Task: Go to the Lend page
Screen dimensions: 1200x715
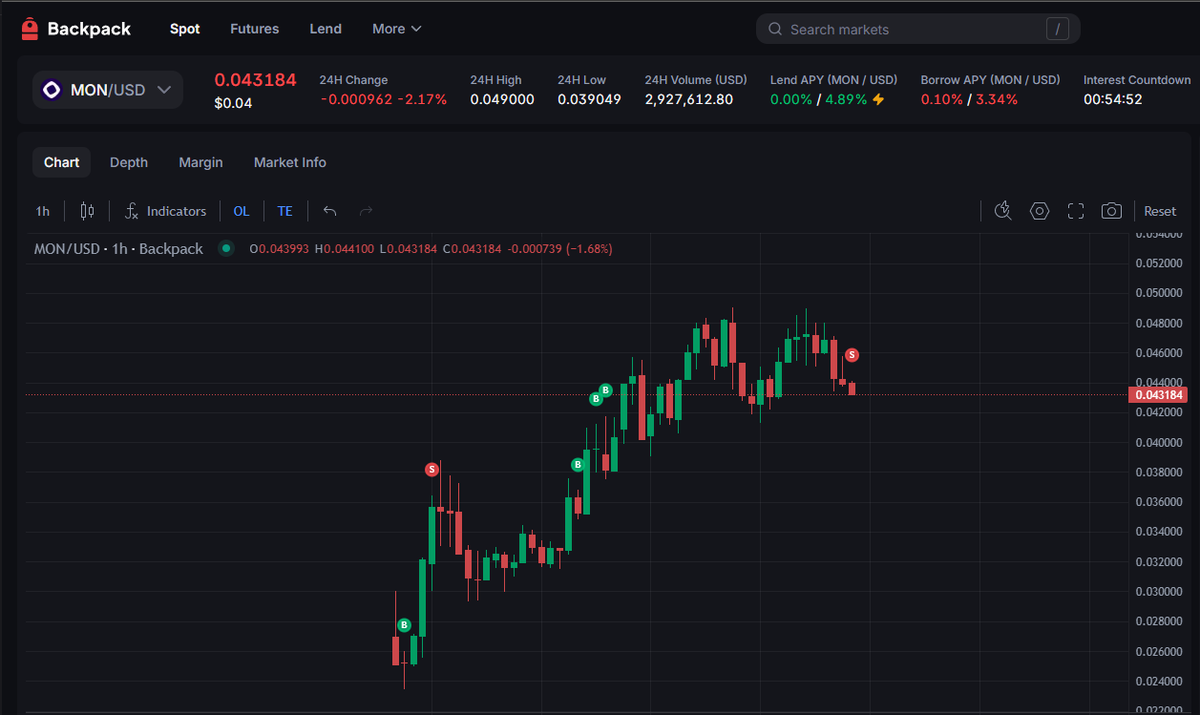Action: 326,29
